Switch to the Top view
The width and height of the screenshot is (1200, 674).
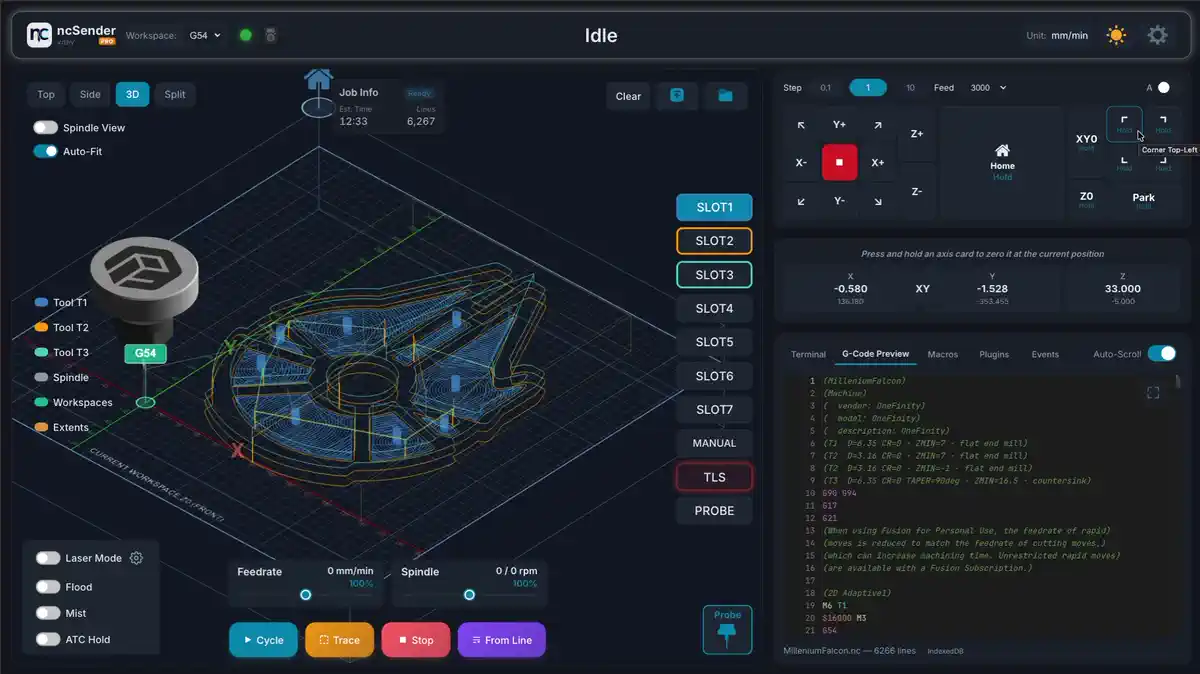46,95
